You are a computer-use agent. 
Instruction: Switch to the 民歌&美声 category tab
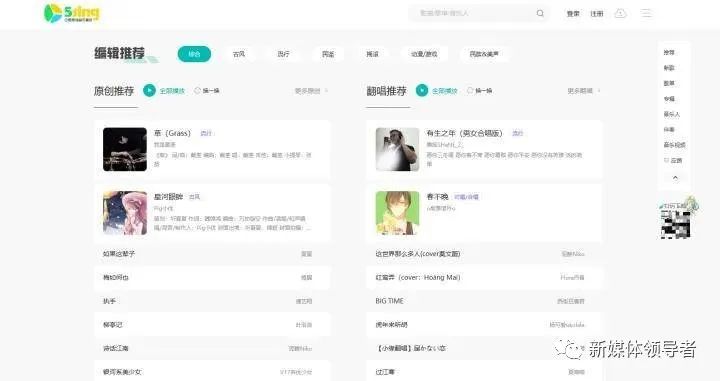484,54
